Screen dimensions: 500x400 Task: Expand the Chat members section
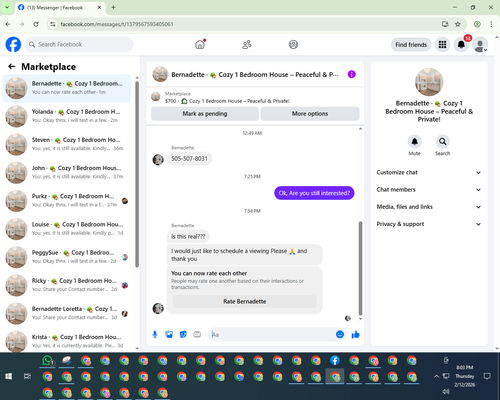click(x=429, y=190)
